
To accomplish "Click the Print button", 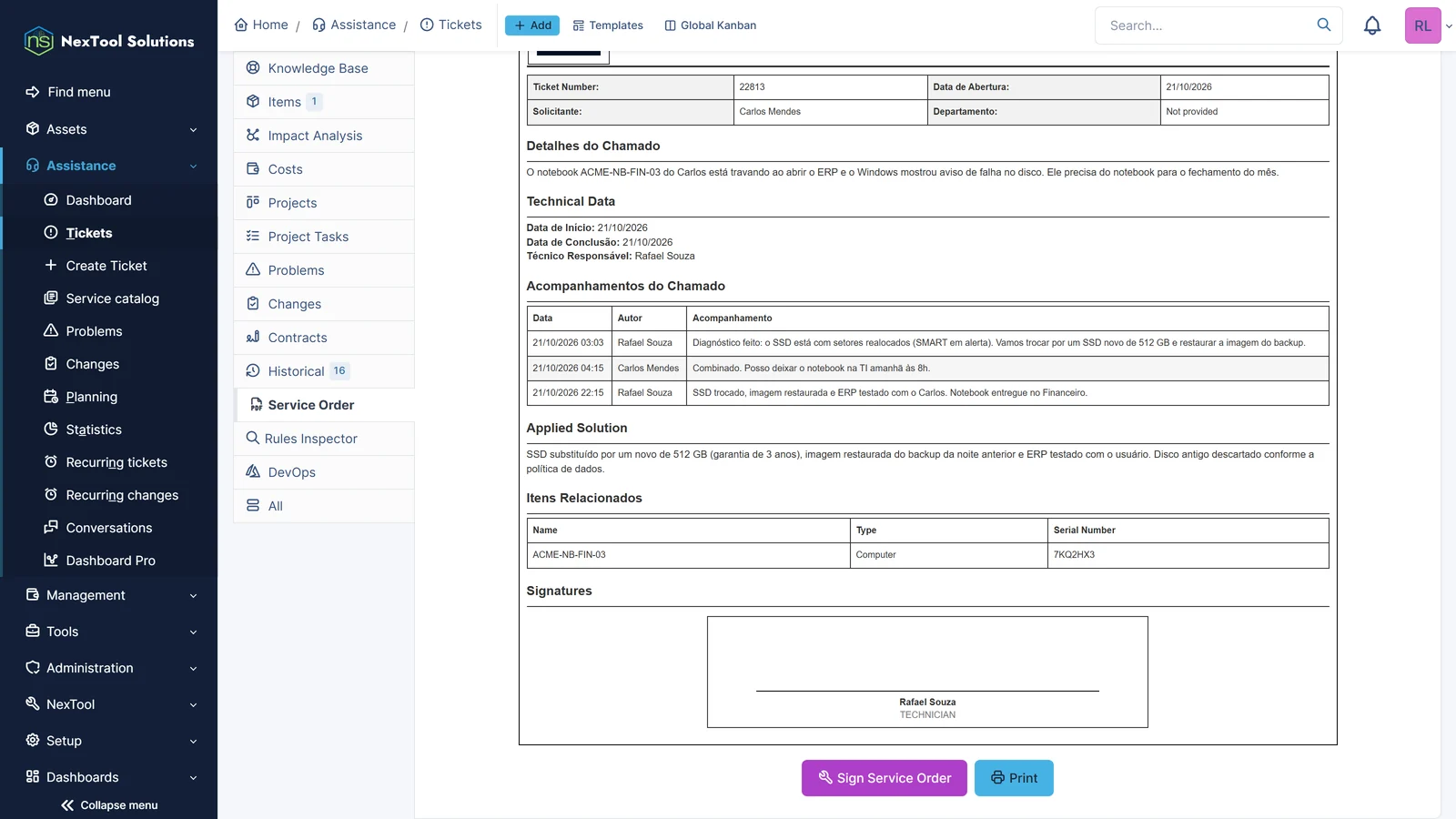I will click(x=1014, y=778).
